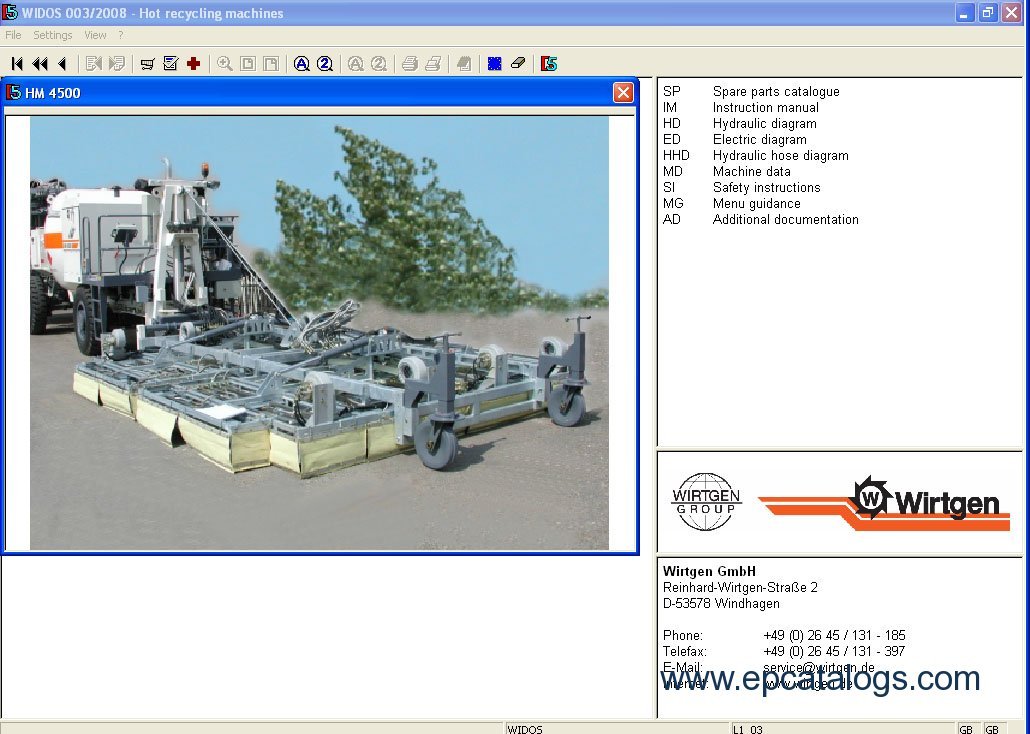1030x734 pixels.
Task: Select the blue circled A toolbar icon
Action: (x=301, y=64)
